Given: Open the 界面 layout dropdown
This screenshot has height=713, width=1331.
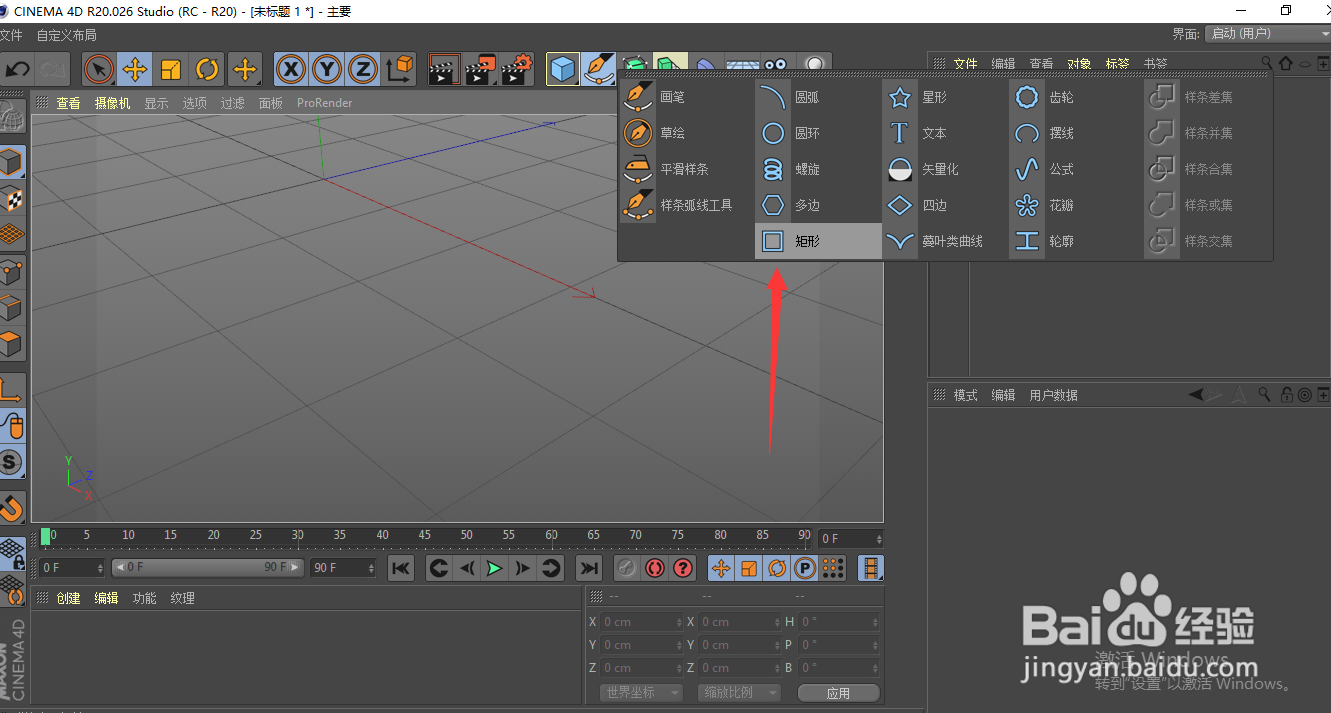Looking at the screenshot, I should click(1267, 33).
